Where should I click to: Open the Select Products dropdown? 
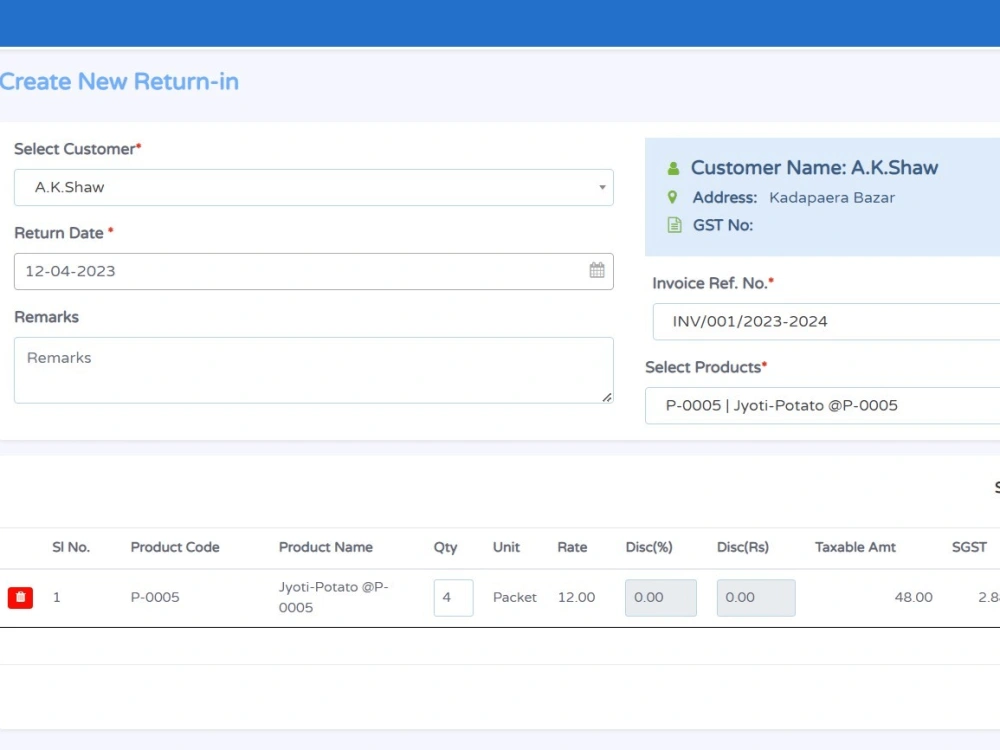822,406
